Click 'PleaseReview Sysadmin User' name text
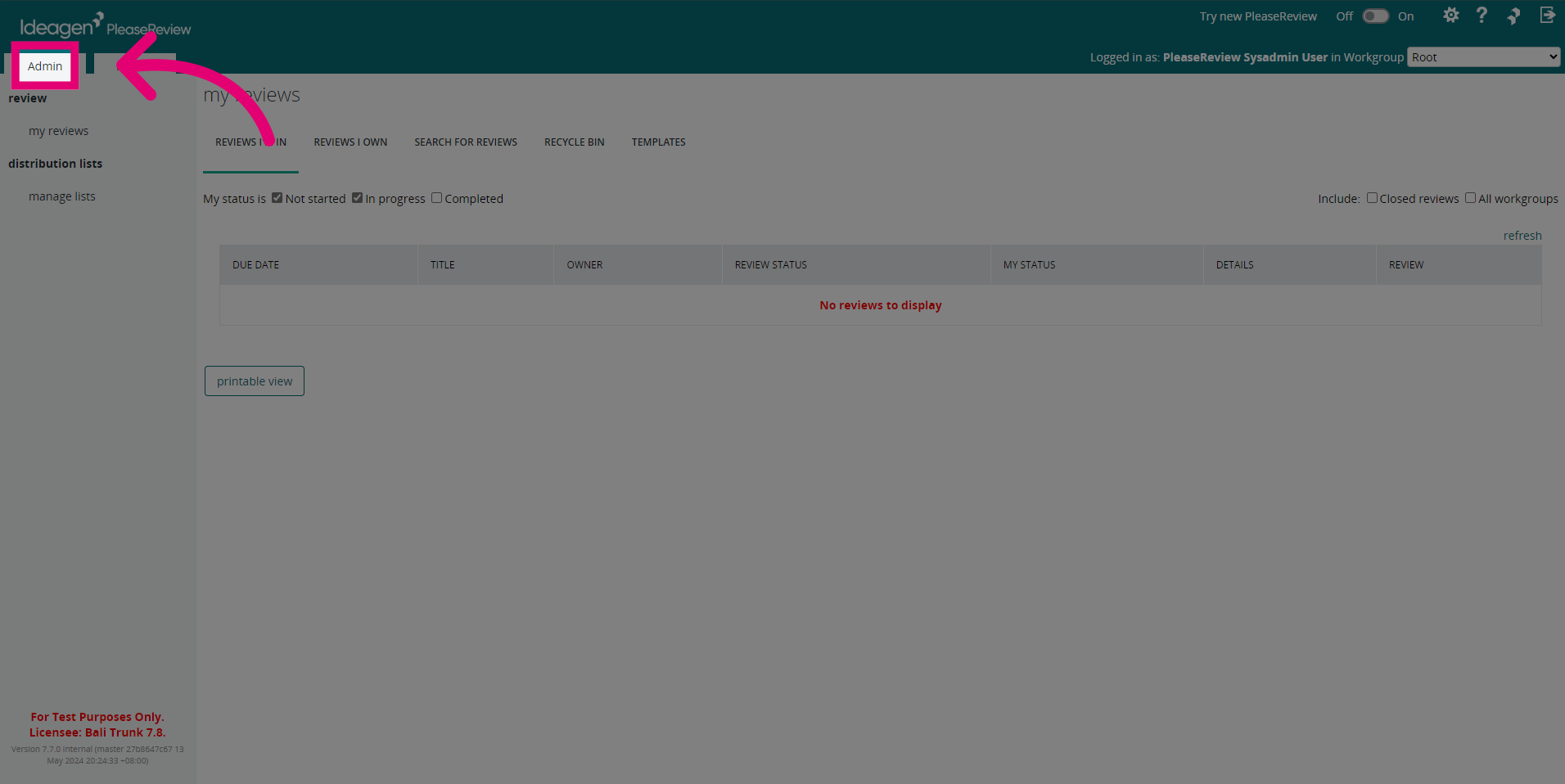 (1245, 57)
